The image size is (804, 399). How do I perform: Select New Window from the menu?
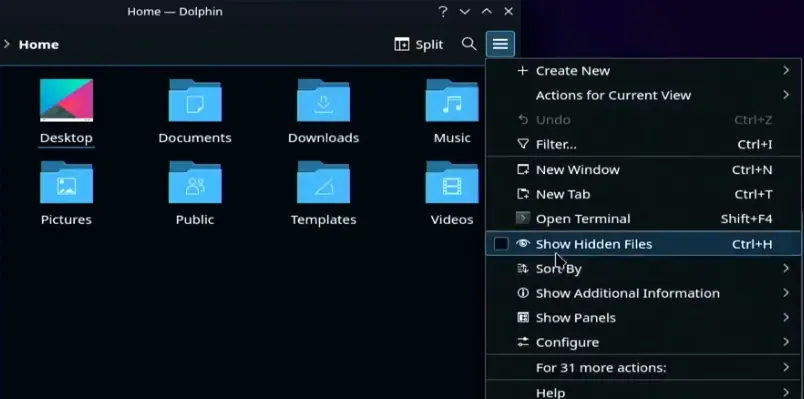[x=644, y=170]
